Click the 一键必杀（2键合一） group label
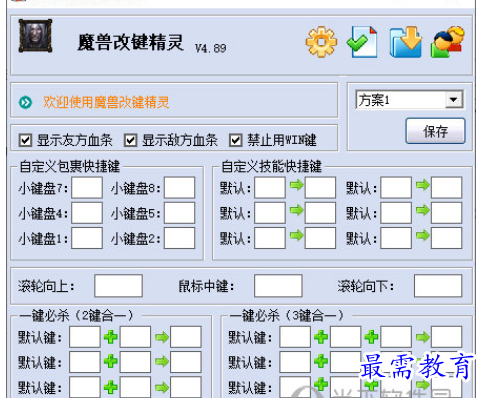The image size is (482, 398). (76, 316)
